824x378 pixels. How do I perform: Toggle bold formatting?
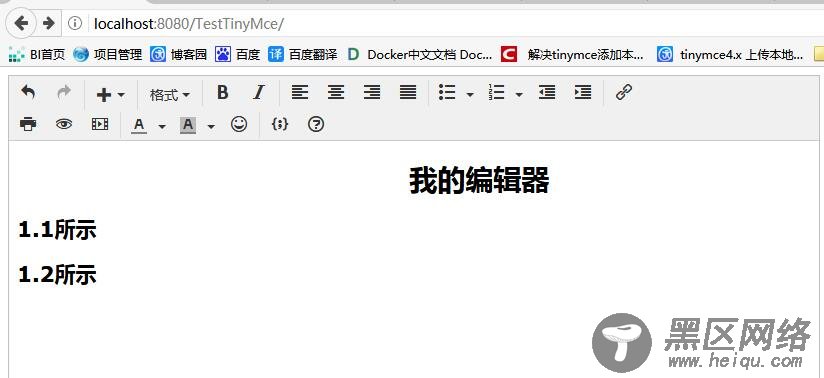[x=223, y=93]
